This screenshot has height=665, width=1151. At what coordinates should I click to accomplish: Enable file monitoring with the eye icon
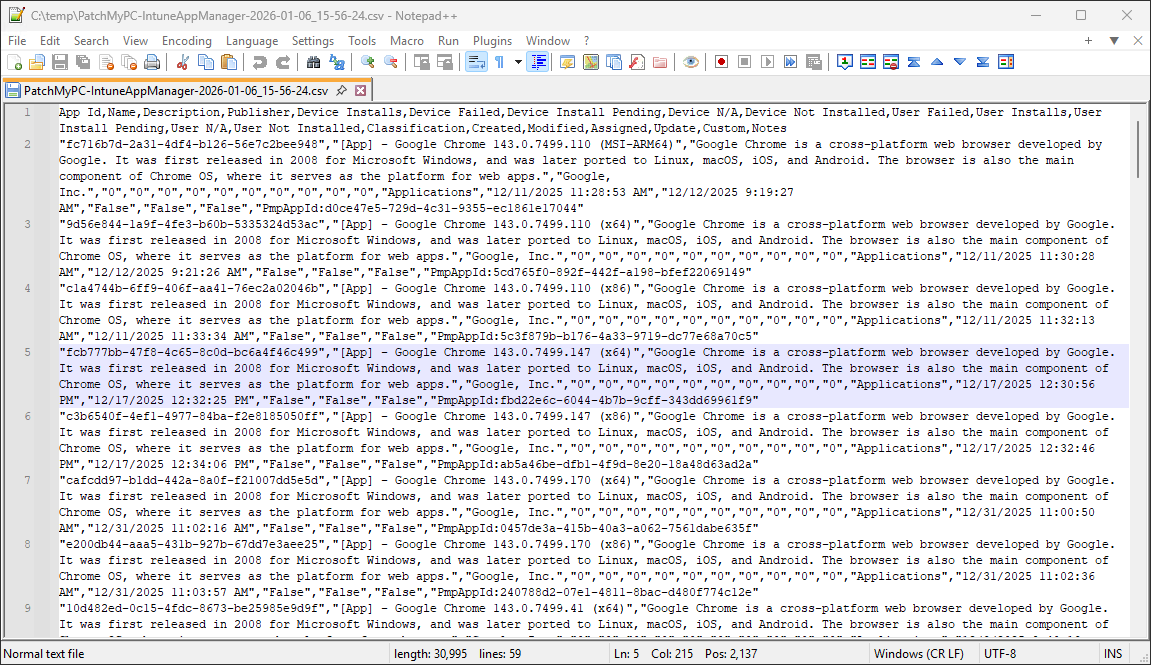point(690,61)
